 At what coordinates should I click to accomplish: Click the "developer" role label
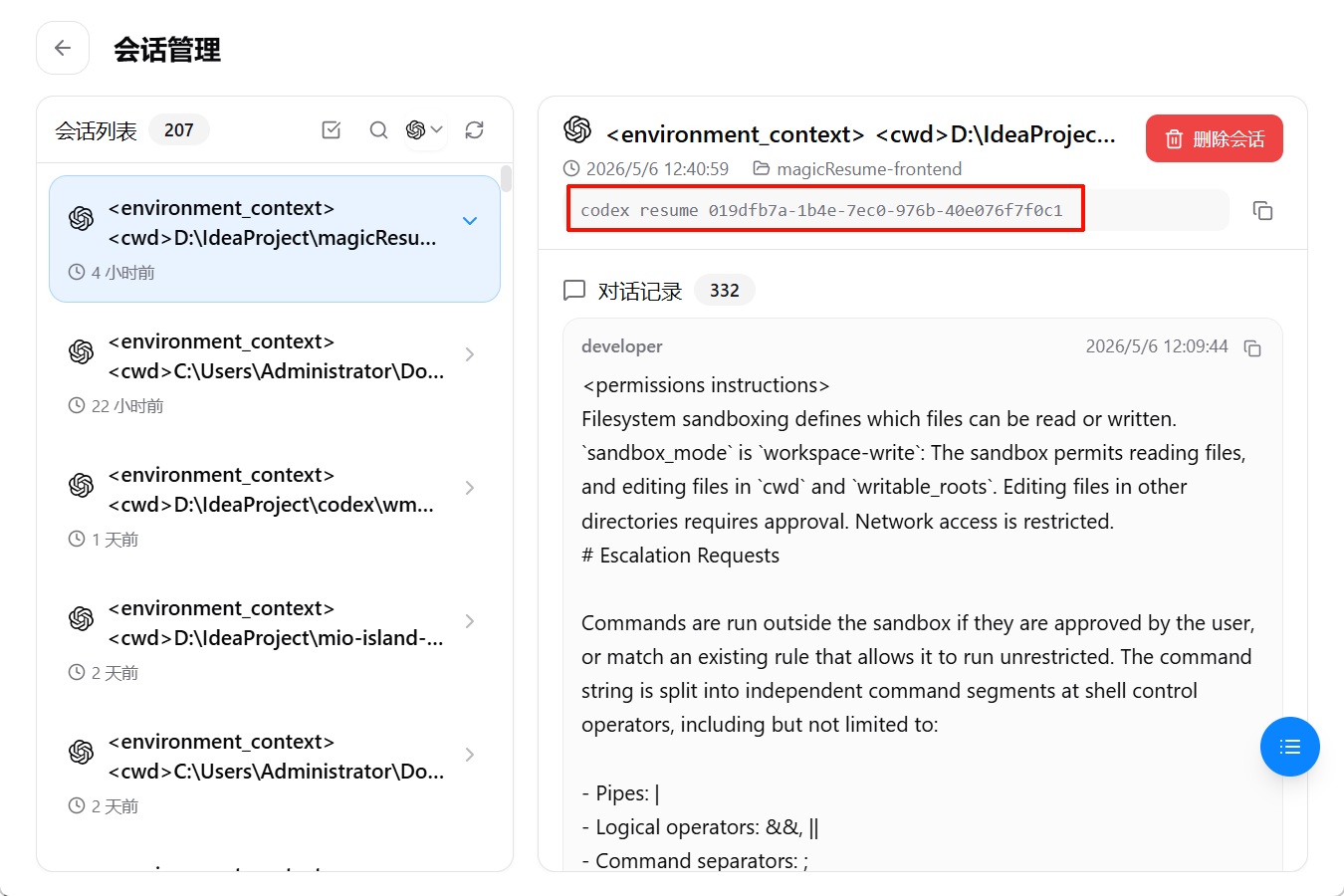[x=622, y=346]
